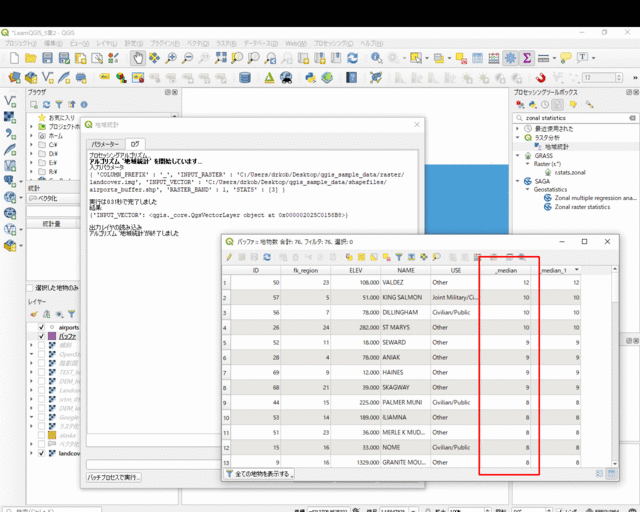The width and height of the screenshot is (640, 512).
Task: Create a new project with the blank page icon
Action: [x=14, y=58]
